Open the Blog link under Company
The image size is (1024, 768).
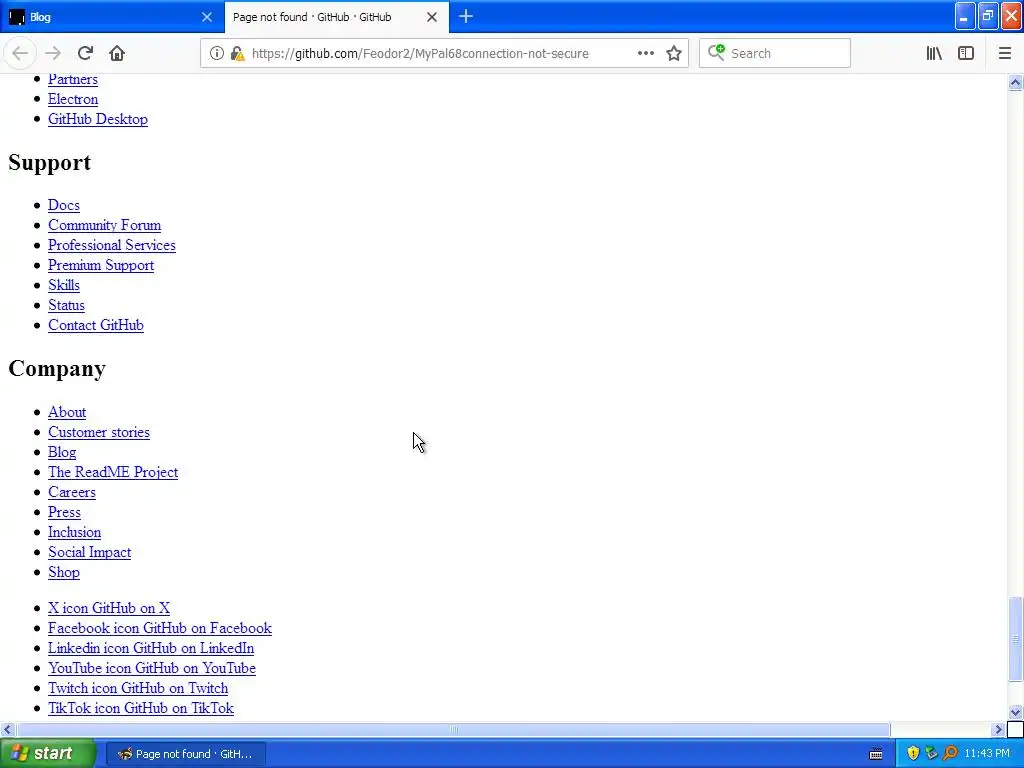click(x=62, y=452)
